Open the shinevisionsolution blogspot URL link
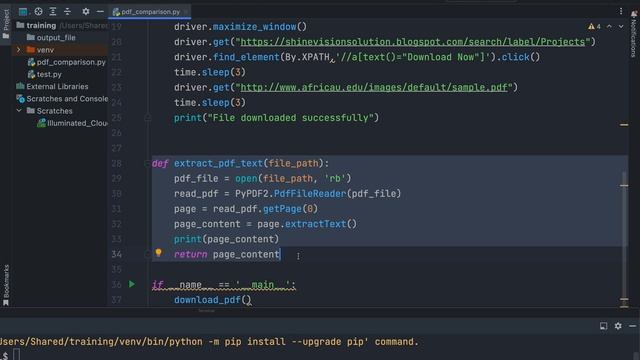Image resolution: width=640 pixels, height=360 pixels. (x=413, y=42)
